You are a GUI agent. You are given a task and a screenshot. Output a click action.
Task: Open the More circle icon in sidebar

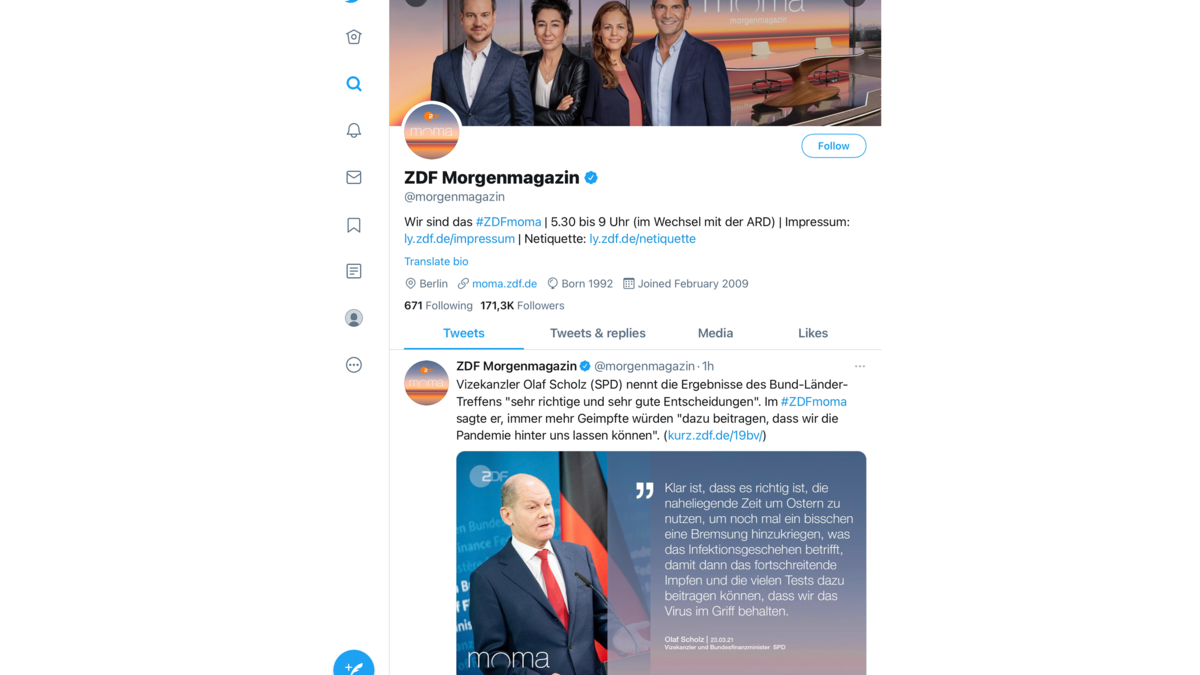pyautogui.click(x=354, y=365)
